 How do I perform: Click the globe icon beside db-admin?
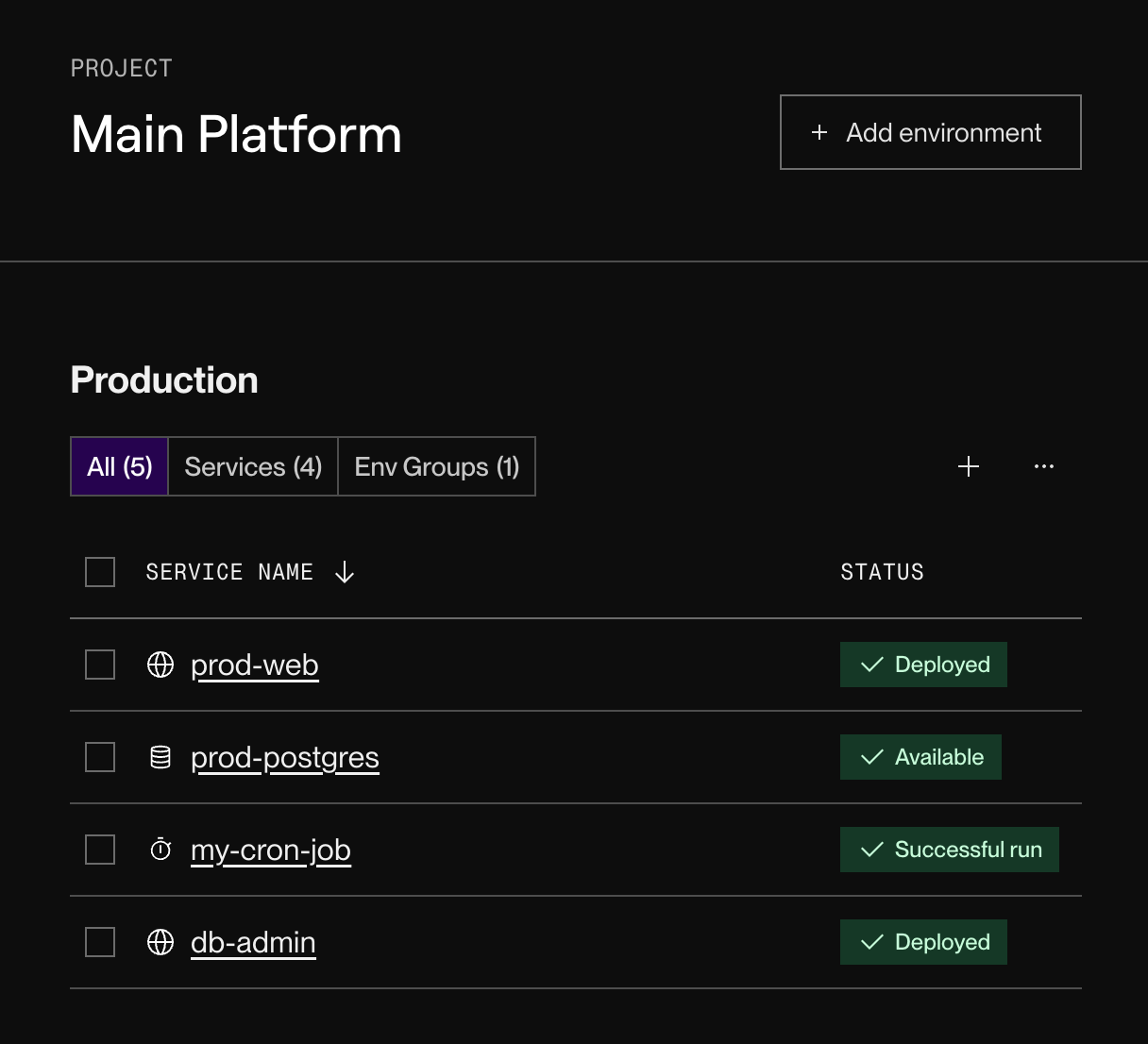coord(160,942)
